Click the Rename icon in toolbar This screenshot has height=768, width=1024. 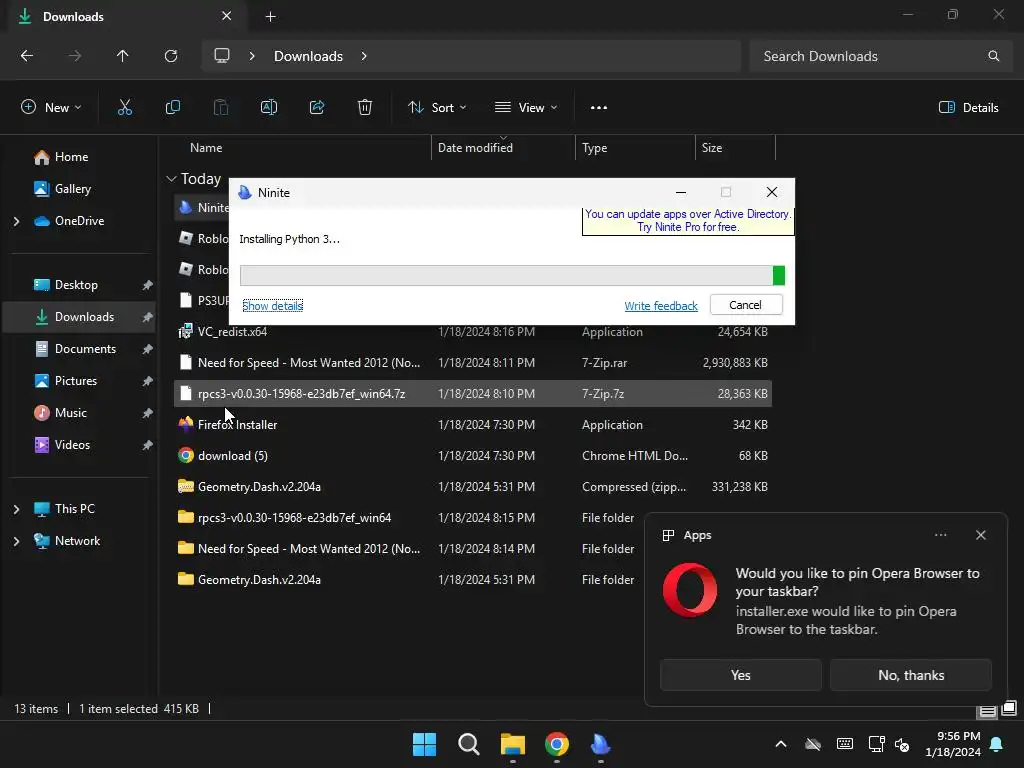click(x=269, y=108)
